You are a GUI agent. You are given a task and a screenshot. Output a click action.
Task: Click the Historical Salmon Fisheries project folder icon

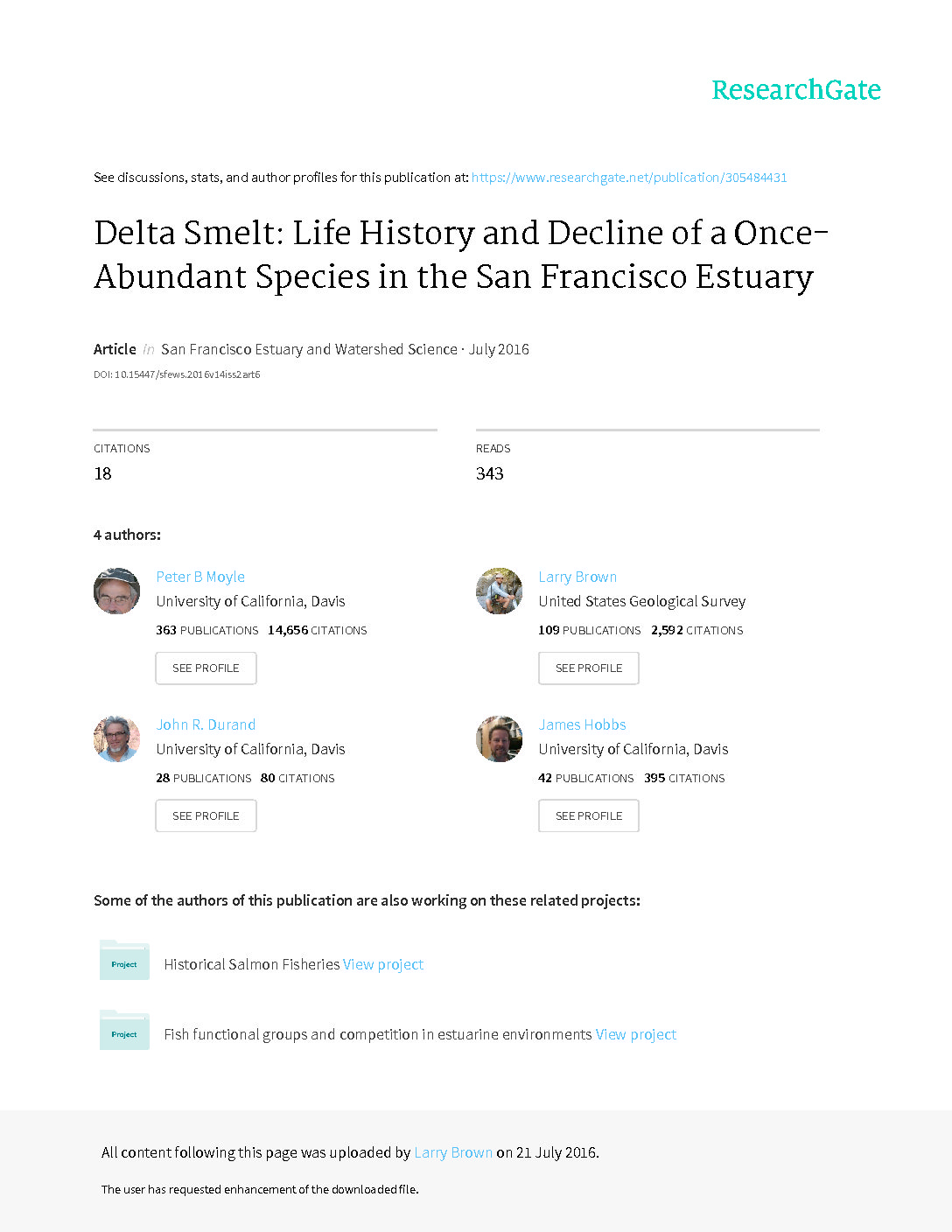pos(124,960)
